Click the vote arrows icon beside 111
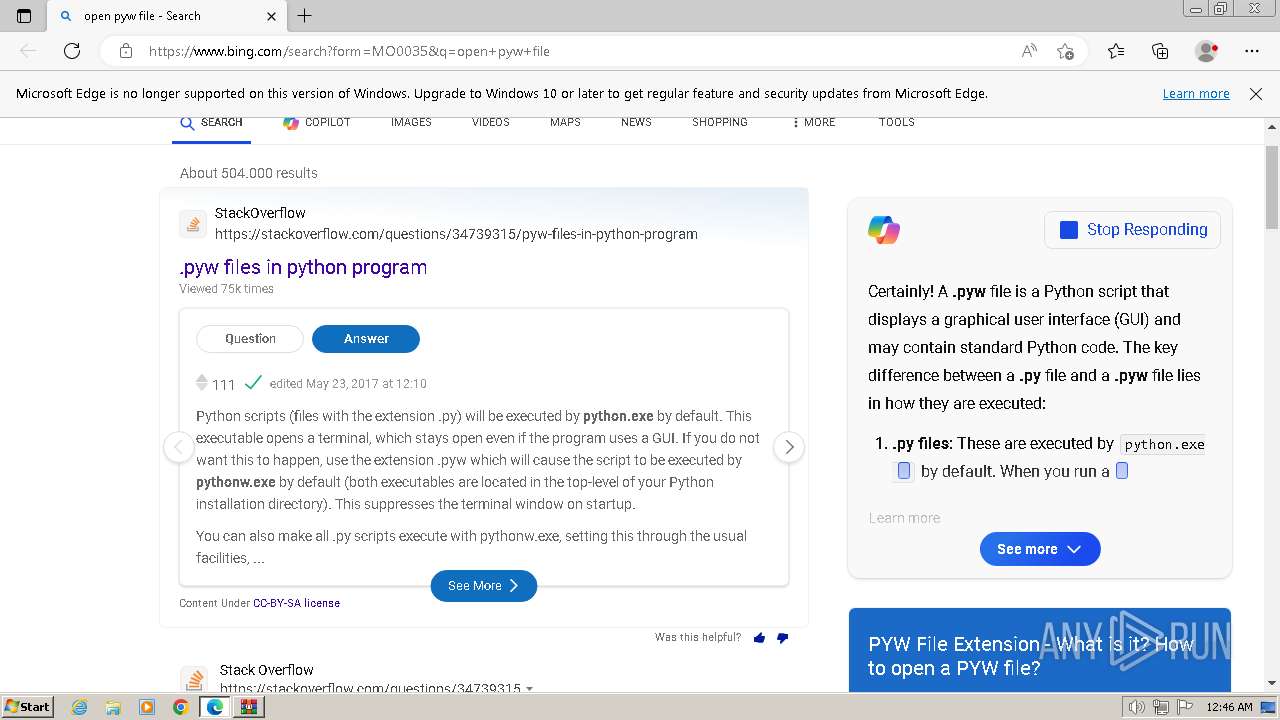The width and height of the screenshot is (1280, 720). (x=202, y=383)
